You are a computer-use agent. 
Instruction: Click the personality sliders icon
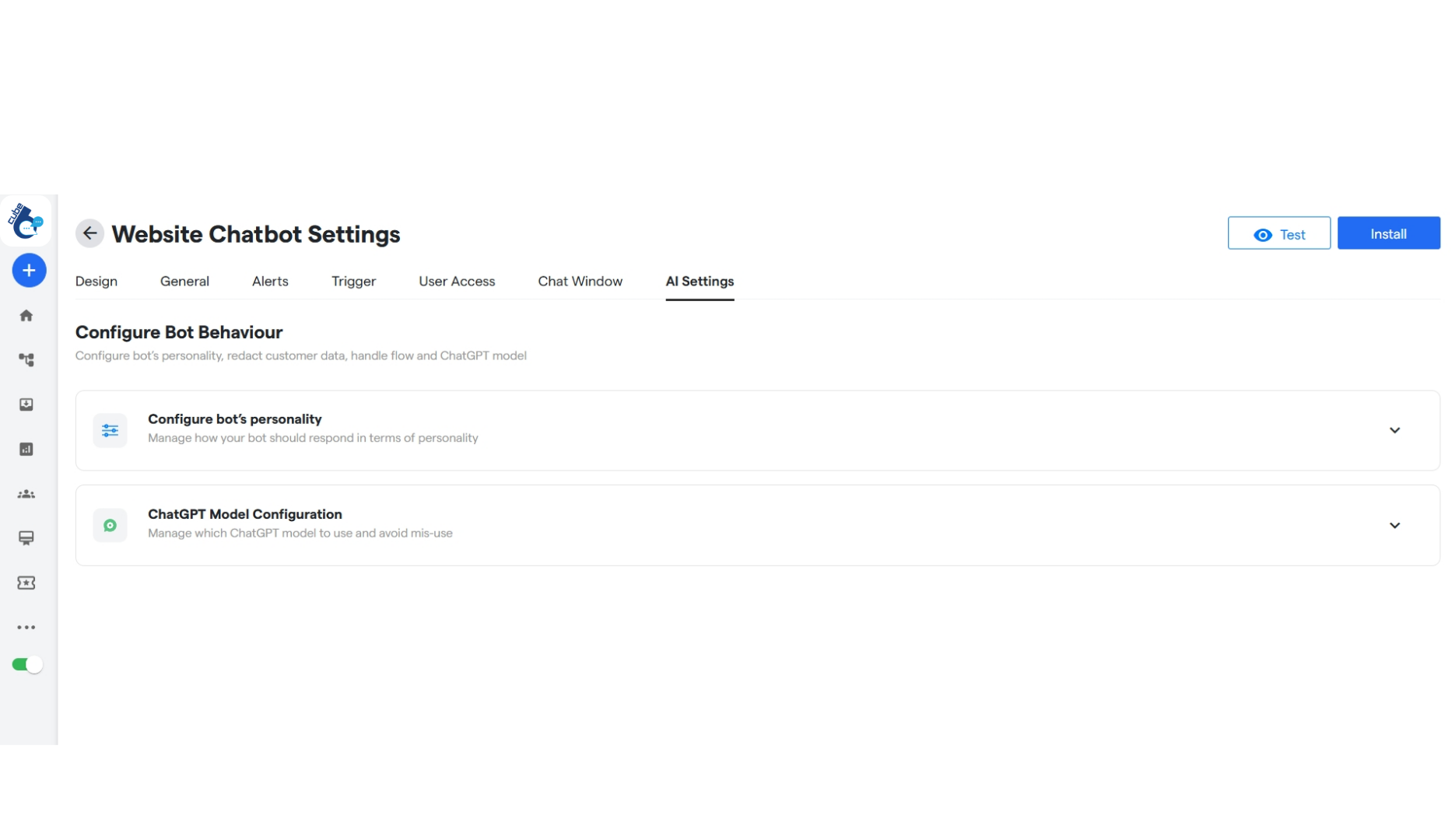pyautogui.click(x=110, y=430)
